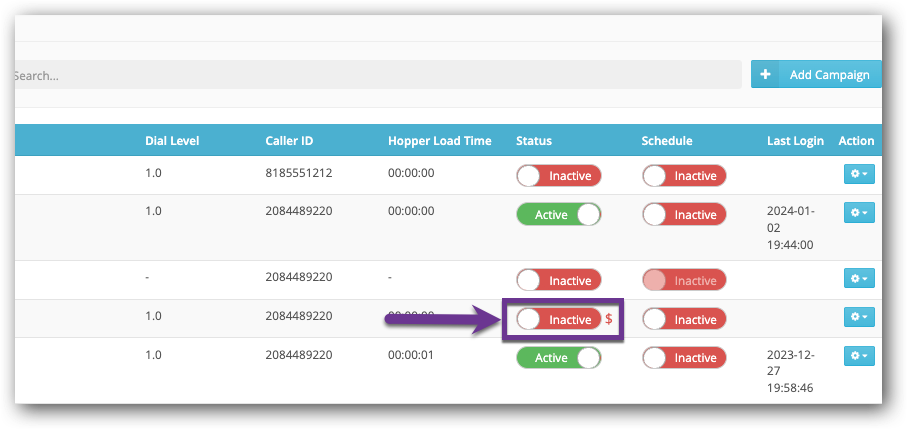Viewport: 907px width, 429px height.
Task: Click the Last Login column header
Action: tap(795, 141)
